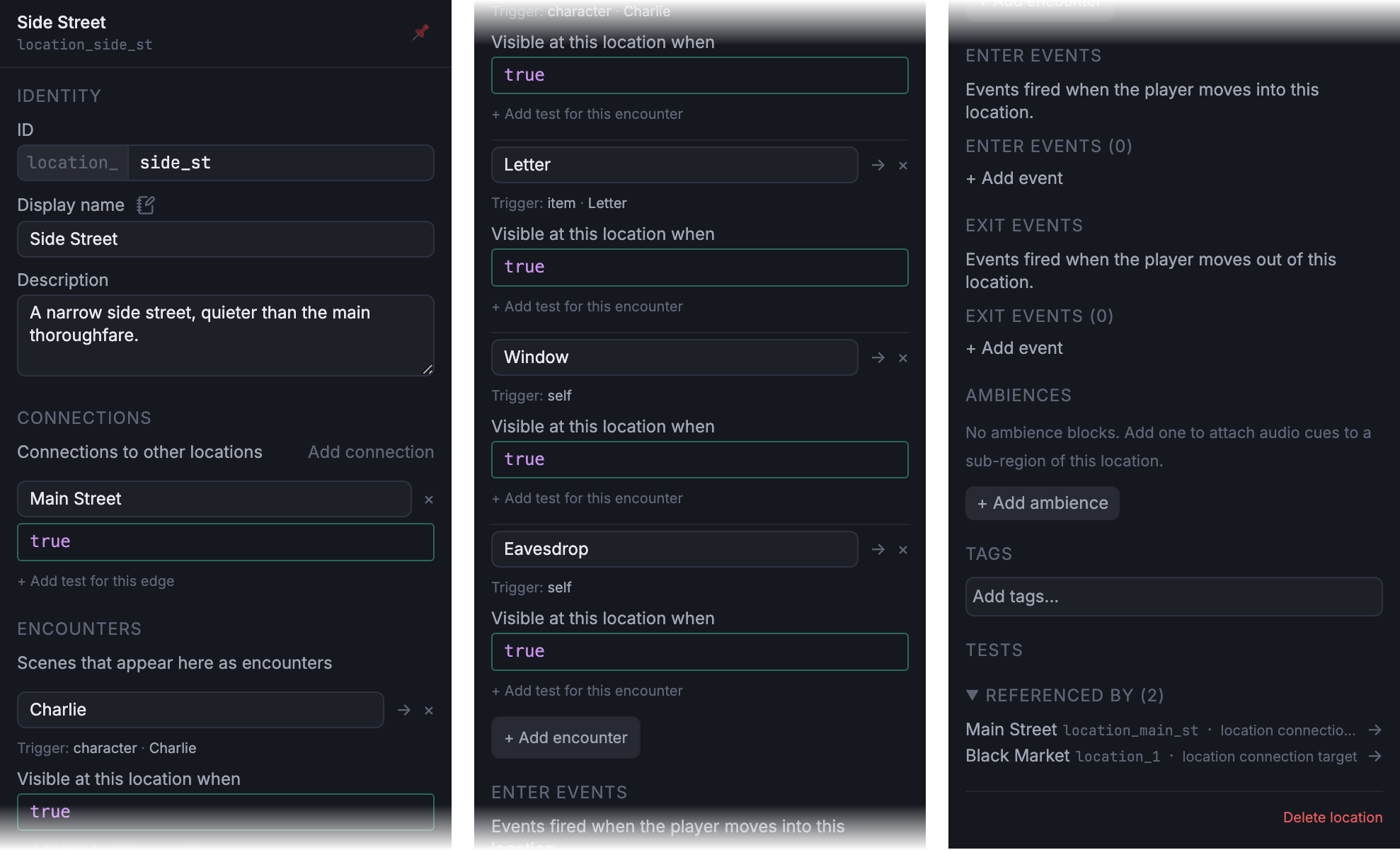Add test for the Window encounter

587,498
